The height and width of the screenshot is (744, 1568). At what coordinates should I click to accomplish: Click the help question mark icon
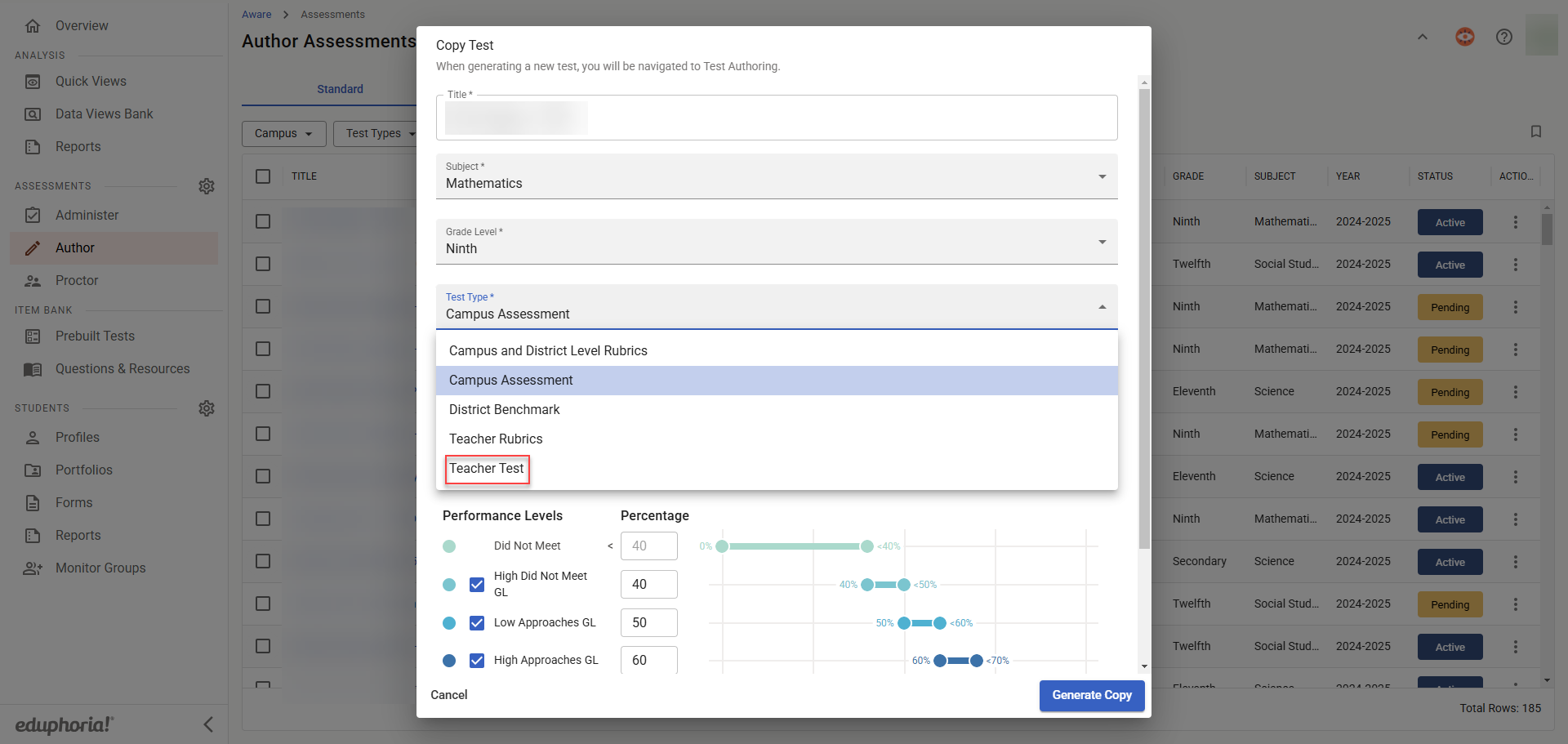pos(1503,37)
